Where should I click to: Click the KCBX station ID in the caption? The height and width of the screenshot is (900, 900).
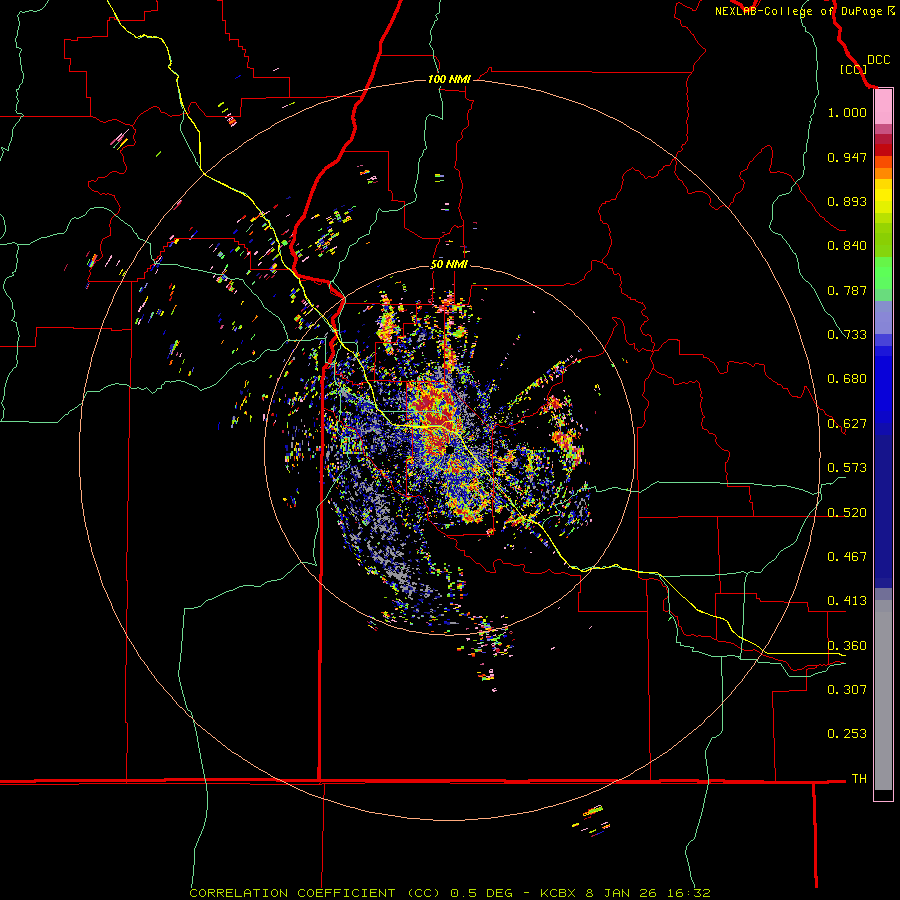pyautogui.click(x=558, y=893)
